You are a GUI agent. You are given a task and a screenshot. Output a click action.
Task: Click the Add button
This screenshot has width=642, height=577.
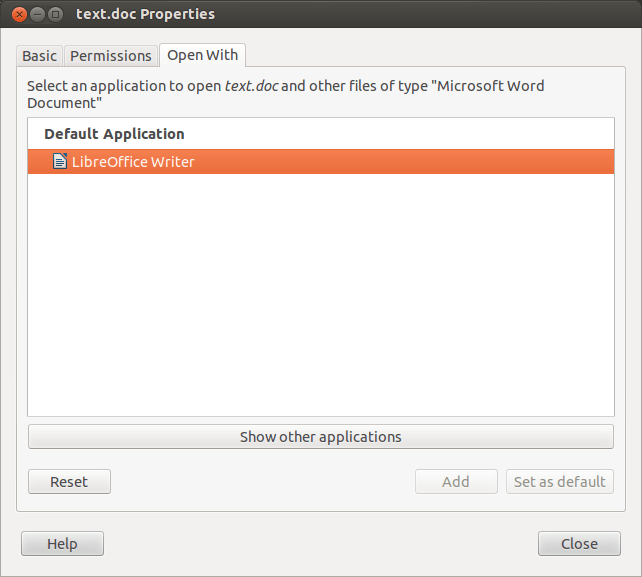[x=456, y=482]
